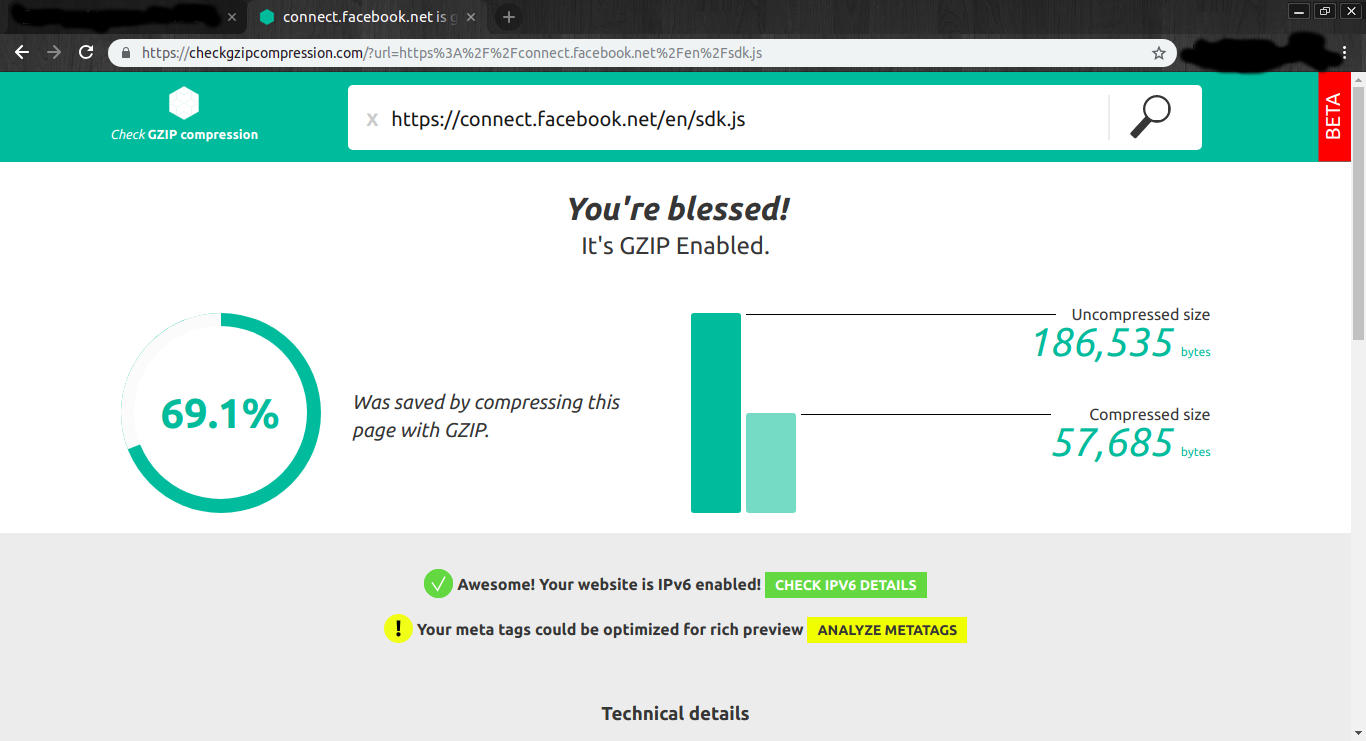Bookmark this page with the star icon
The image size is (1366, 741).
(1159, 53)
